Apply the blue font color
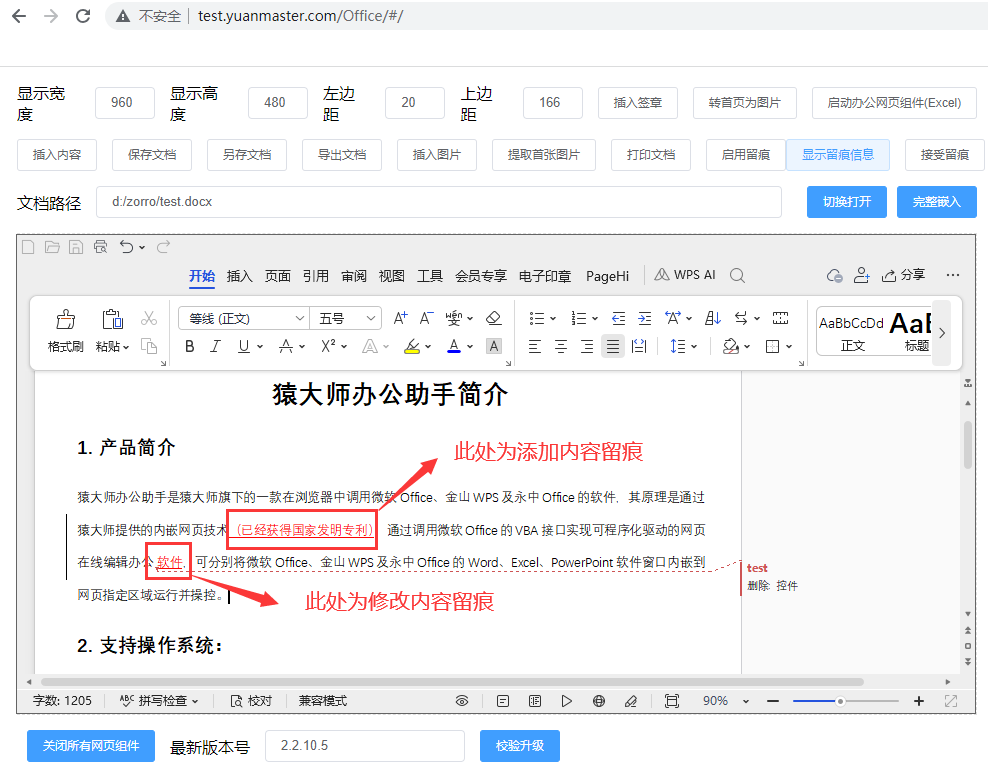This screenshot has width=988, height=770. coord(454,346)
